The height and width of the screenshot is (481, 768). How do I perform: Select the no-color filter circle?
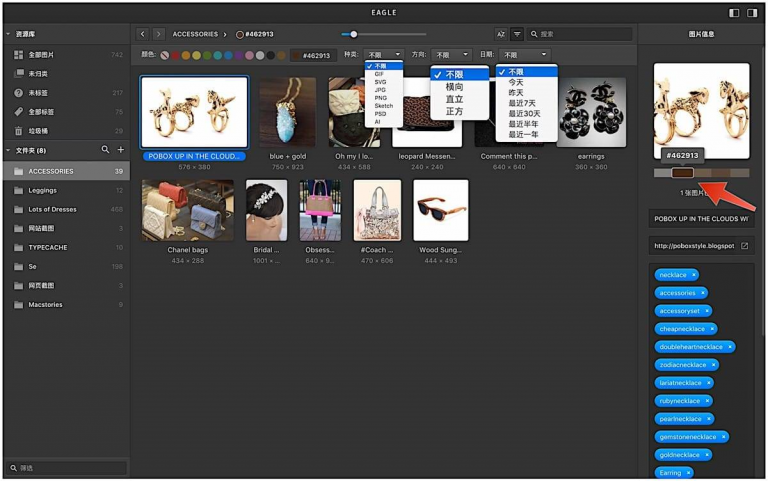coord(165,55)
